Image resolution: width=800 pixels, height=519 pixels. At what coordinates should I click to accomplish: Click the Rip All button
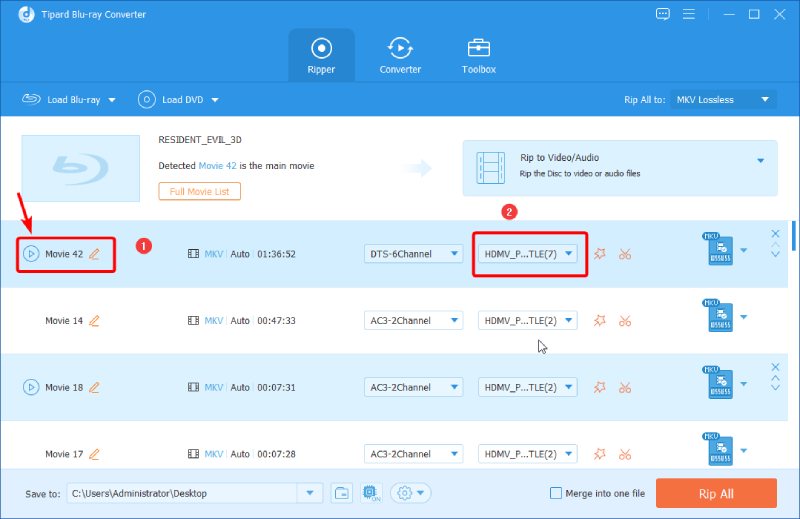coord(716,493)
